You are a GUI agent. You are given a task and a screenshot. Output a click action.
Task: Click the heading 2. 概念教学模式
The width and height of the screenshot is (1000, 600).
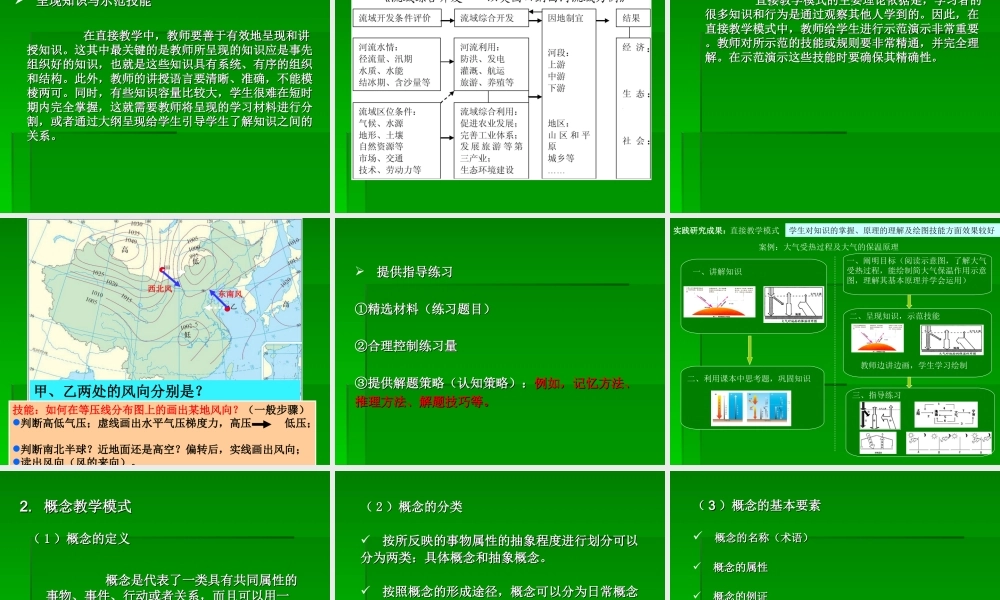pos(75,506)
